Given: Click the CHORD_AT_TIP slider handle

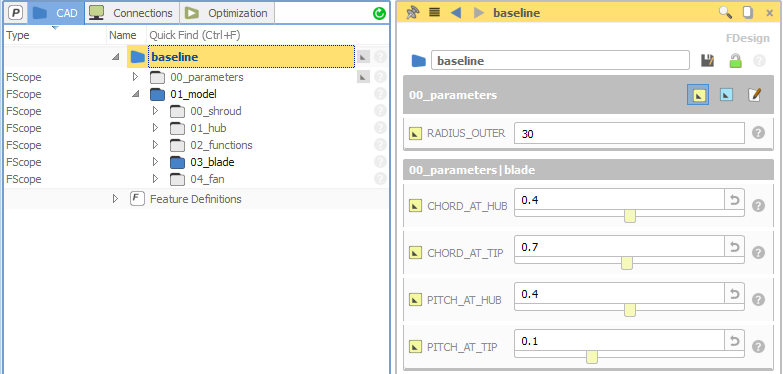Looking at the screenshot, I should pos(627,263).
